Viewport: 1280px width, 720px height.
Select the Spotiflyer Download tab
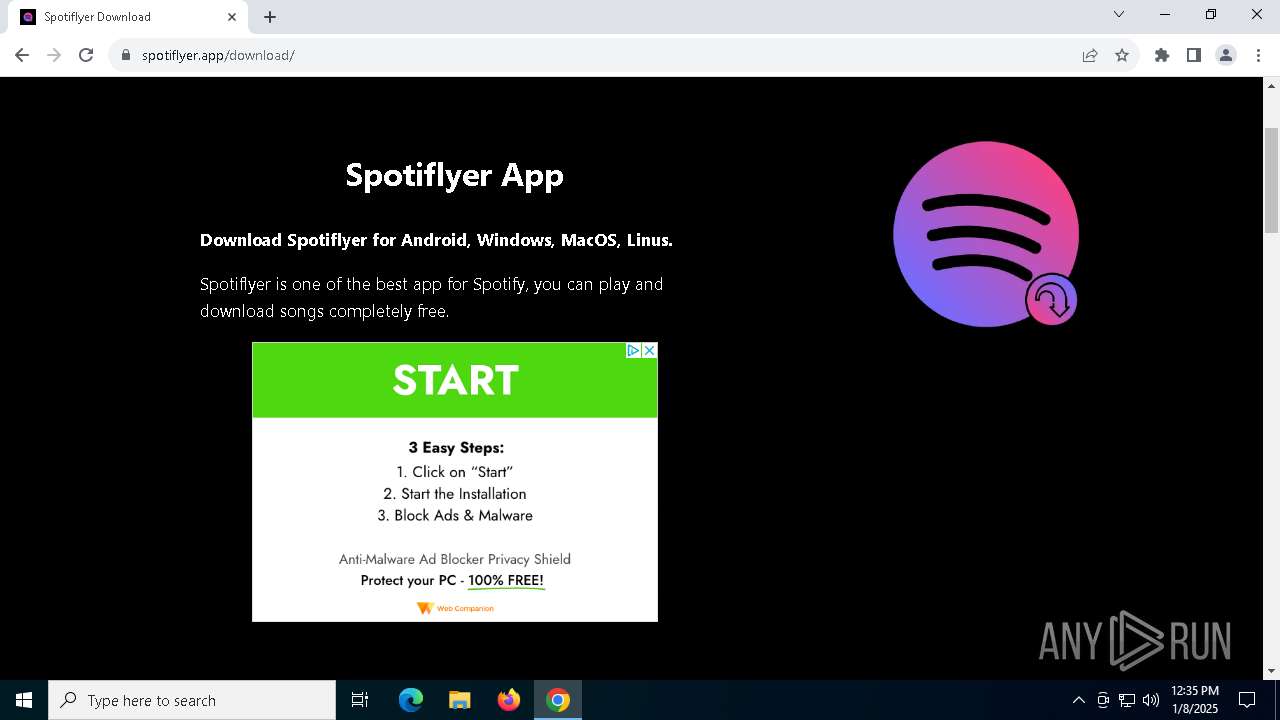(x=130, y=17)
